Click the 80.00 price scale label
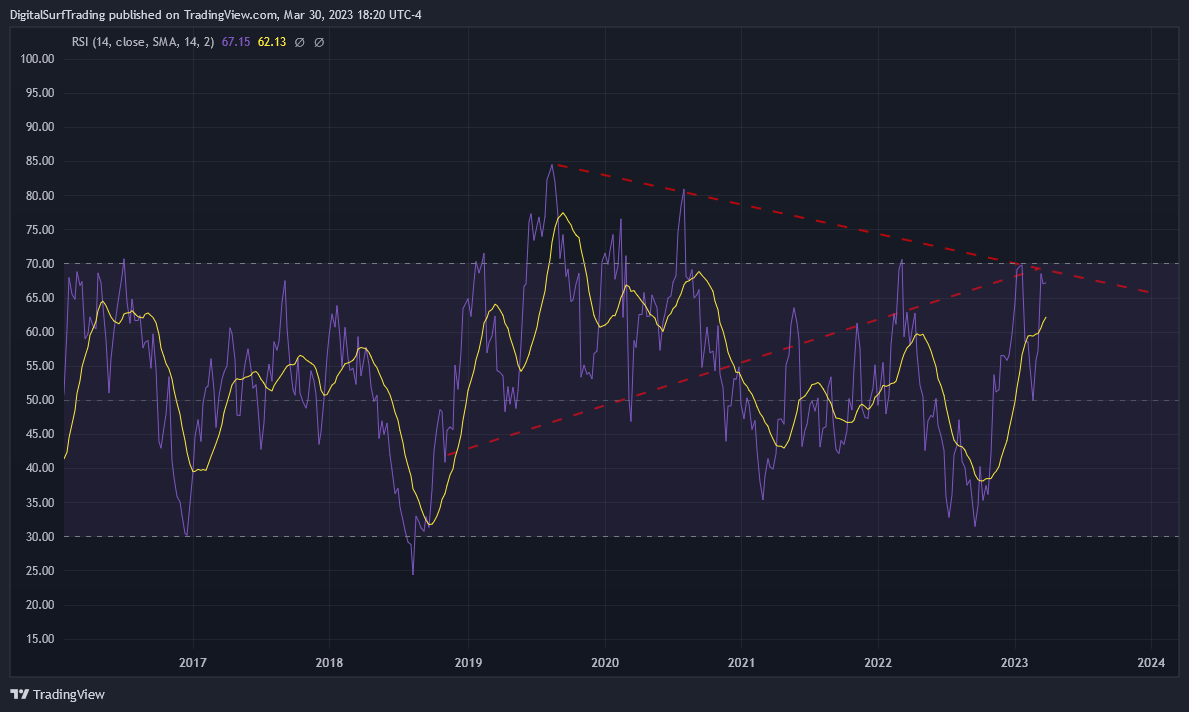The height and width of the screenshot is (712, 1189). [x=40, y=196]
